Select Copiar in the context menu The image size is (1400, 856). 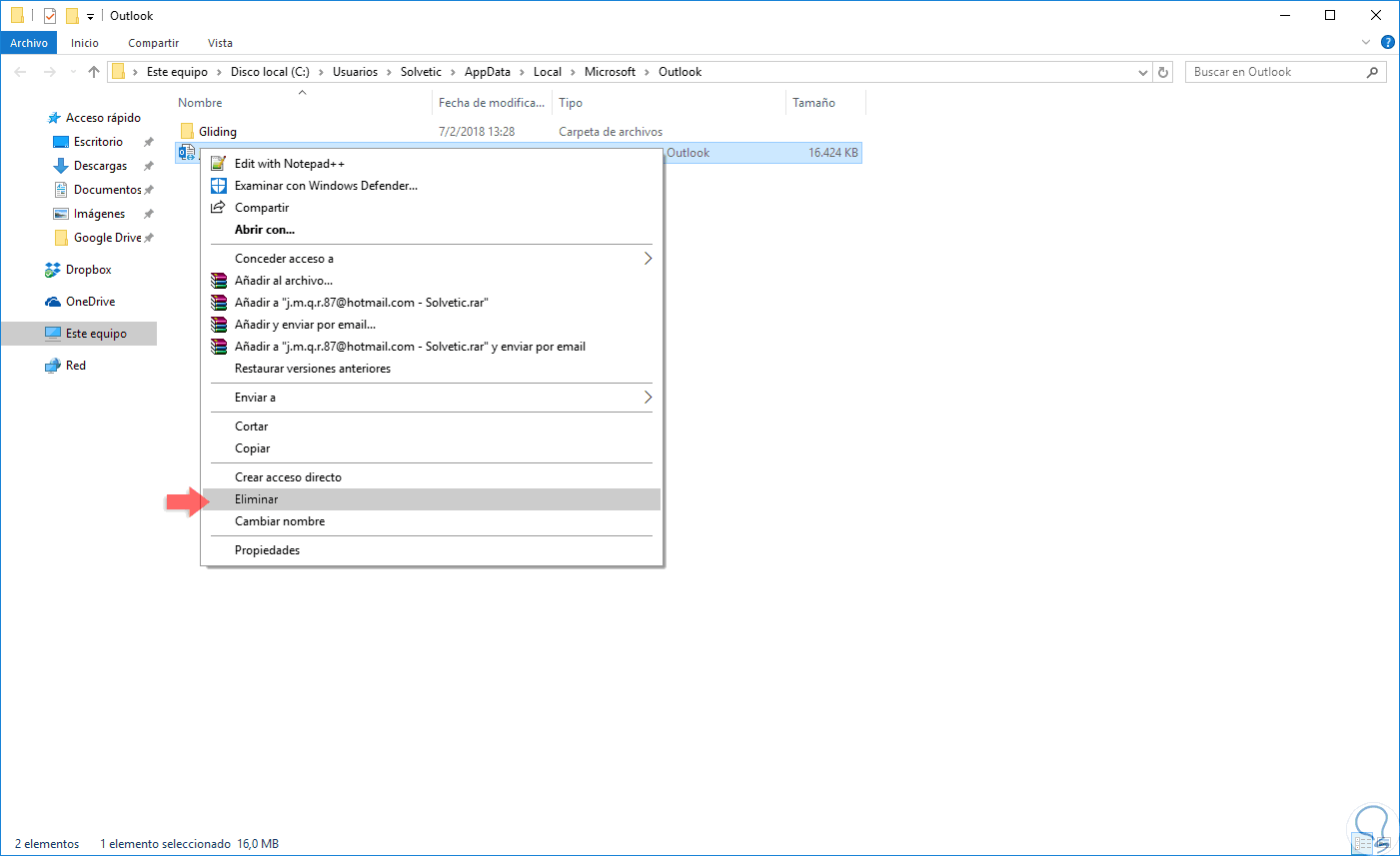click(432, 448)
